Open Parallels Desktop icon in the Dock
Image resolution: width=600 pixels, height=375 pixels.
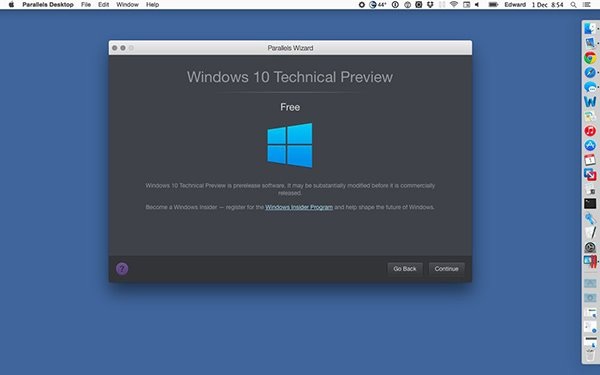point(590,262)
